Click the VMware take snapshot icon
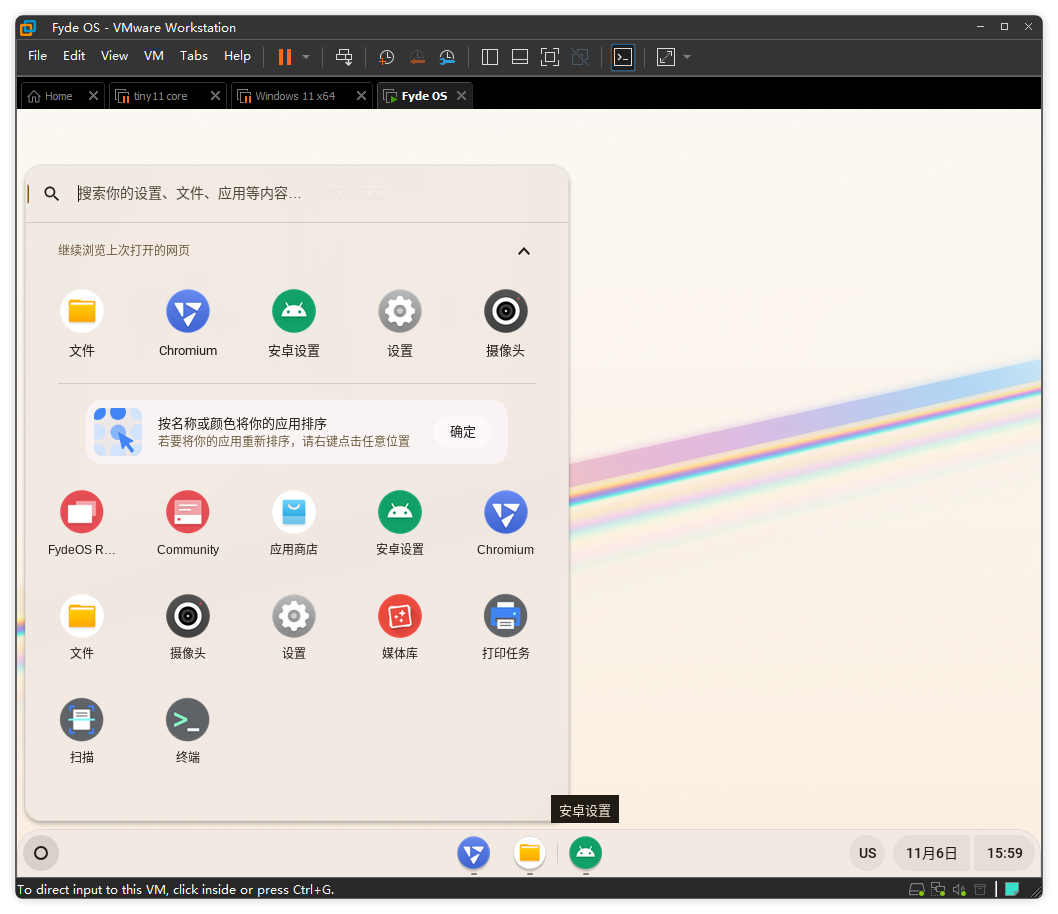This screenshot has height=914, width=1058. point(387,57)
